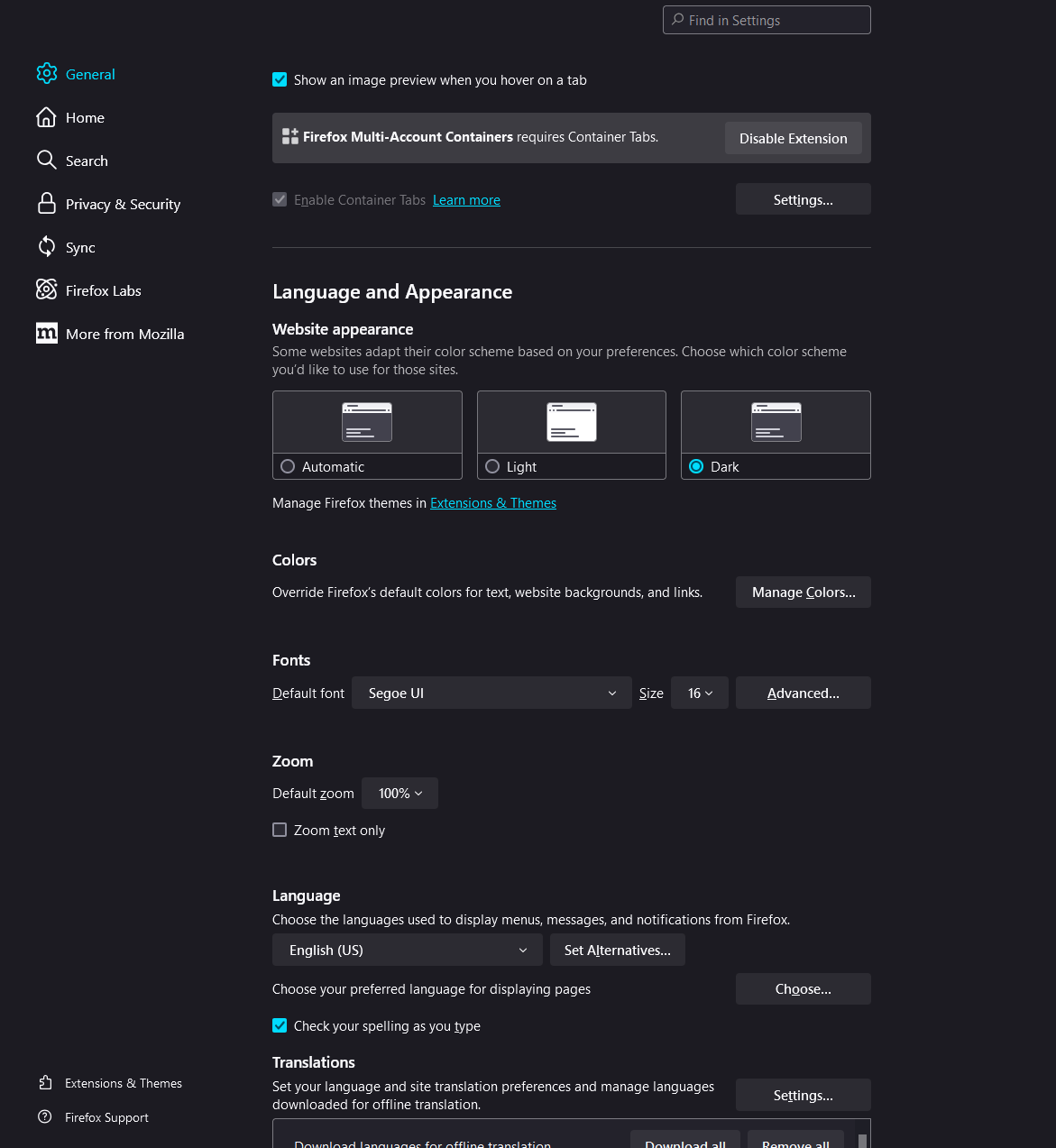Image resolution: width=1056 pixels, height=1148 pixels.
Task: Select the Light website appearance option
Action: tap(492, 467)
